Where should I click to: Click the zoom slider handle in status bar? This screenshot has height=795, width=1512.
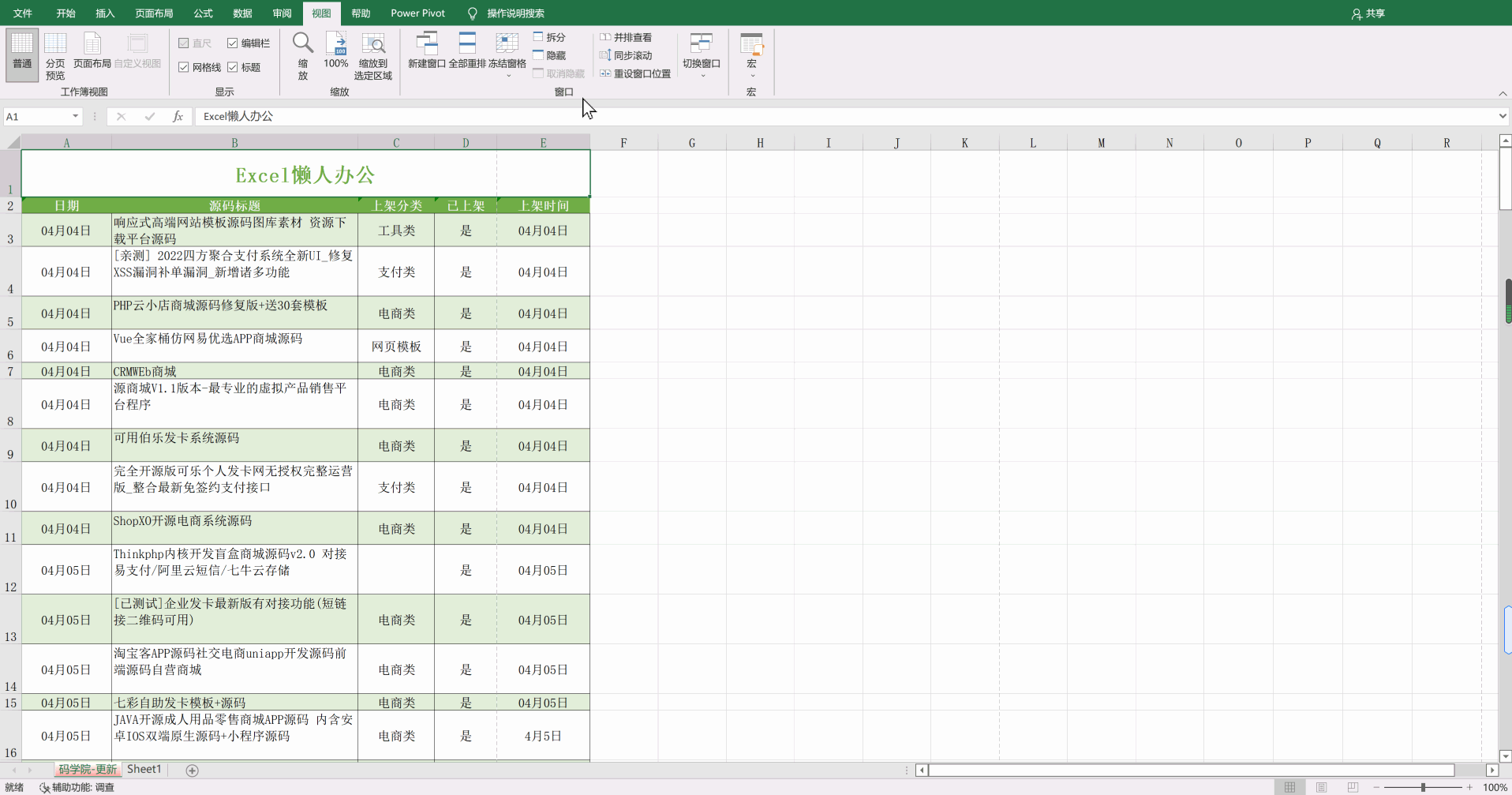(1423, 787)
